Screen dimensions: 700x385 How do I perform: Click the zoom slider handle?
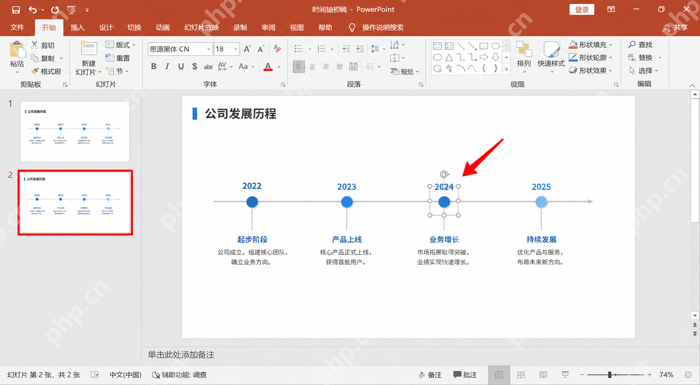pyautogui.click(x=610, y=375)
